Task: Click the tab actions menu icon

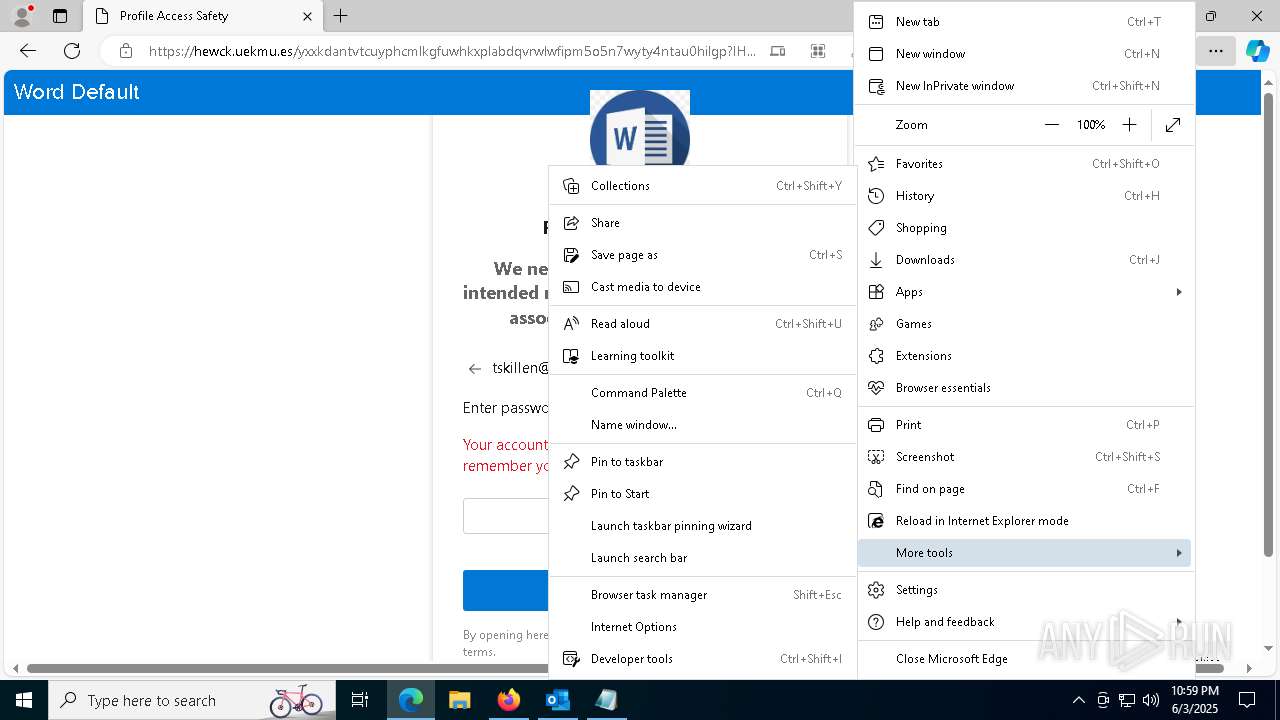Action: [60, 16]
